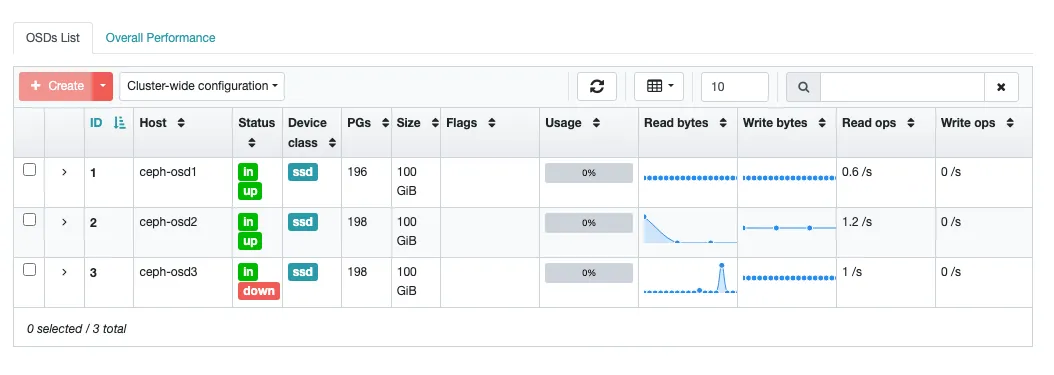1054x375 pixels.
Task: Expand details for OSD 3 row
Action: click(x=65, y=272)
